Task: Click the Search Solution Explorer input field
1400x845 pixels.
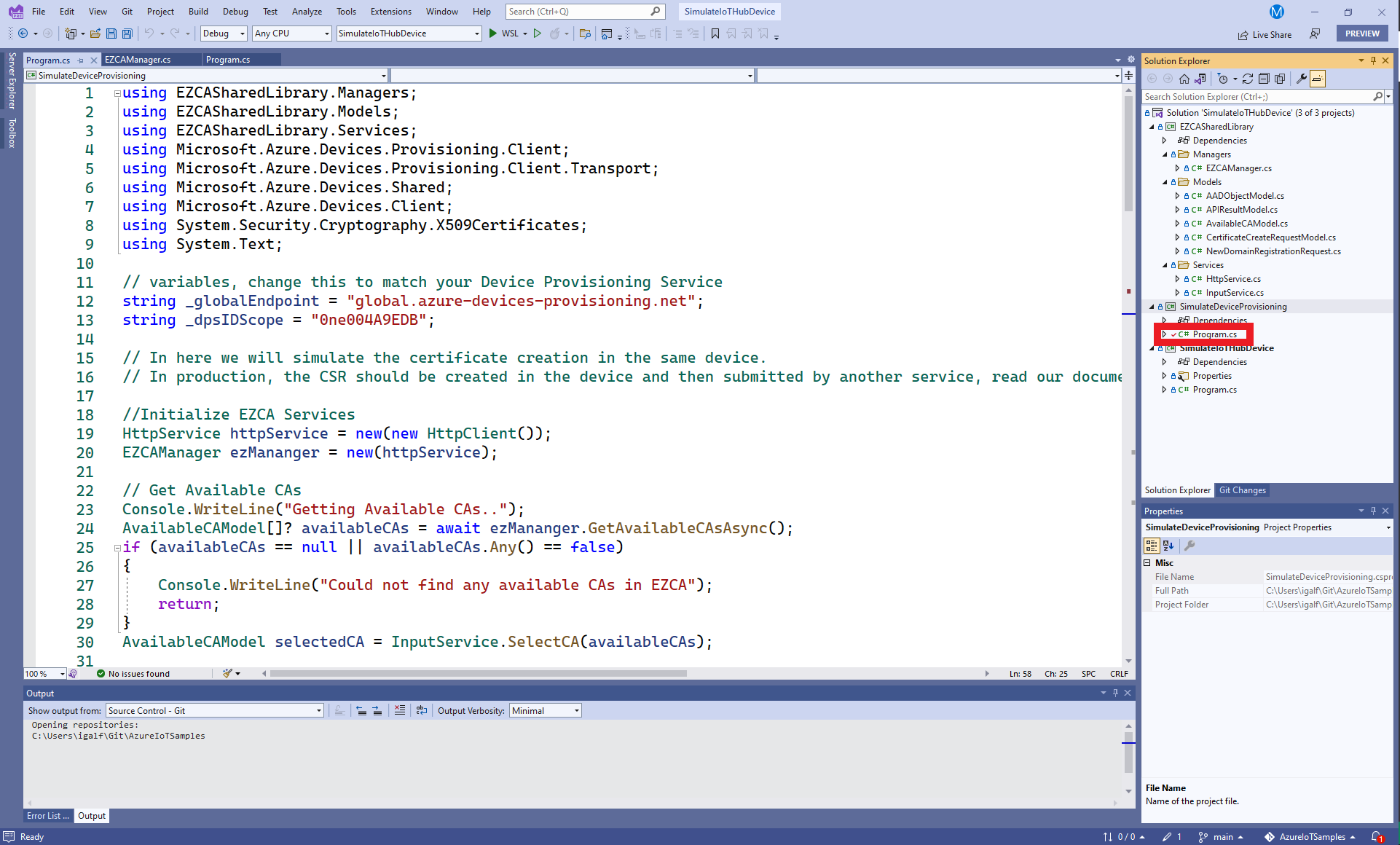Action: coord(1261,97)
